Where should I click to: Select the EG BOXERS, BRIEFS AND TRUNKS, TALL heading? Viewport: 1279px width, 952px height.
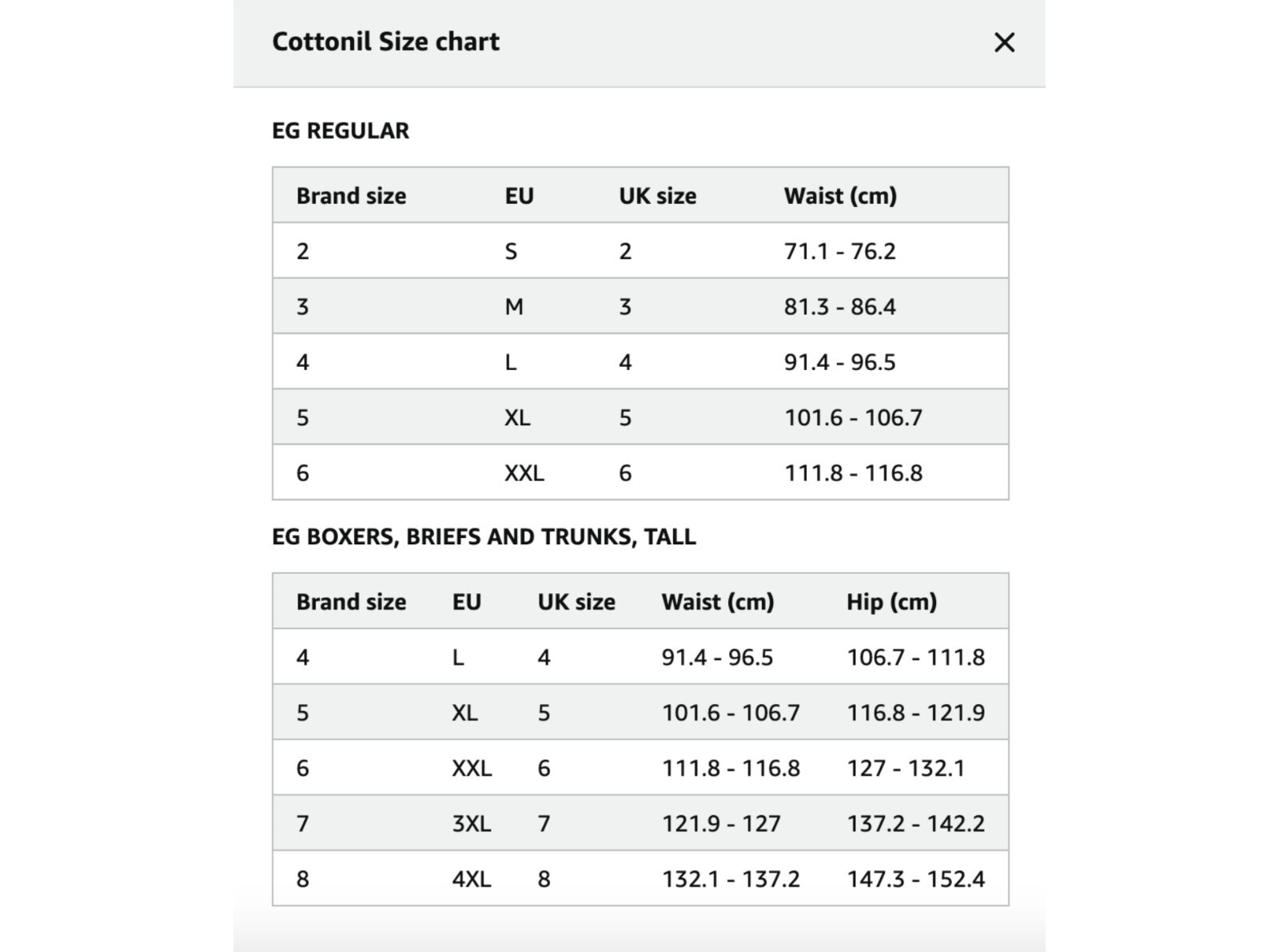(484, 536)
